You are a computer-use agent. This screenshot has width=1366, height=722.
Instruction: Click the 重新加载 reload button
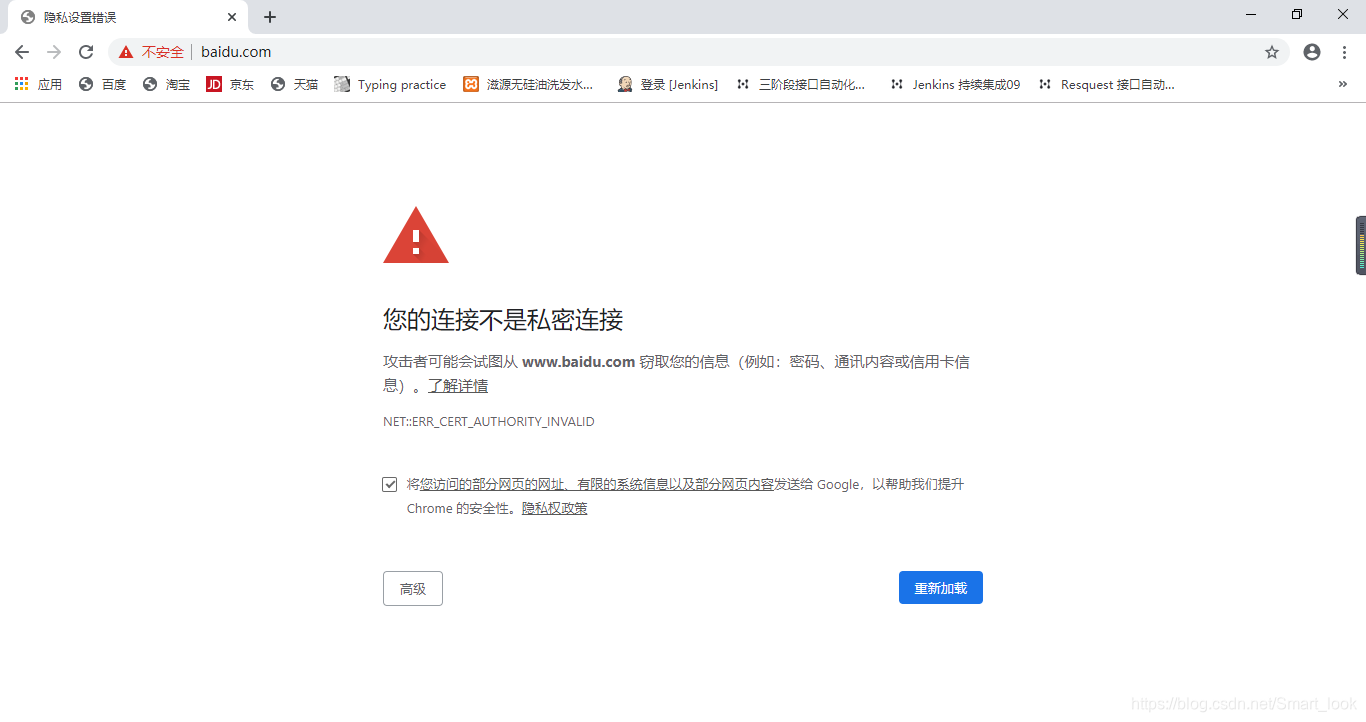tap(940, 587)
